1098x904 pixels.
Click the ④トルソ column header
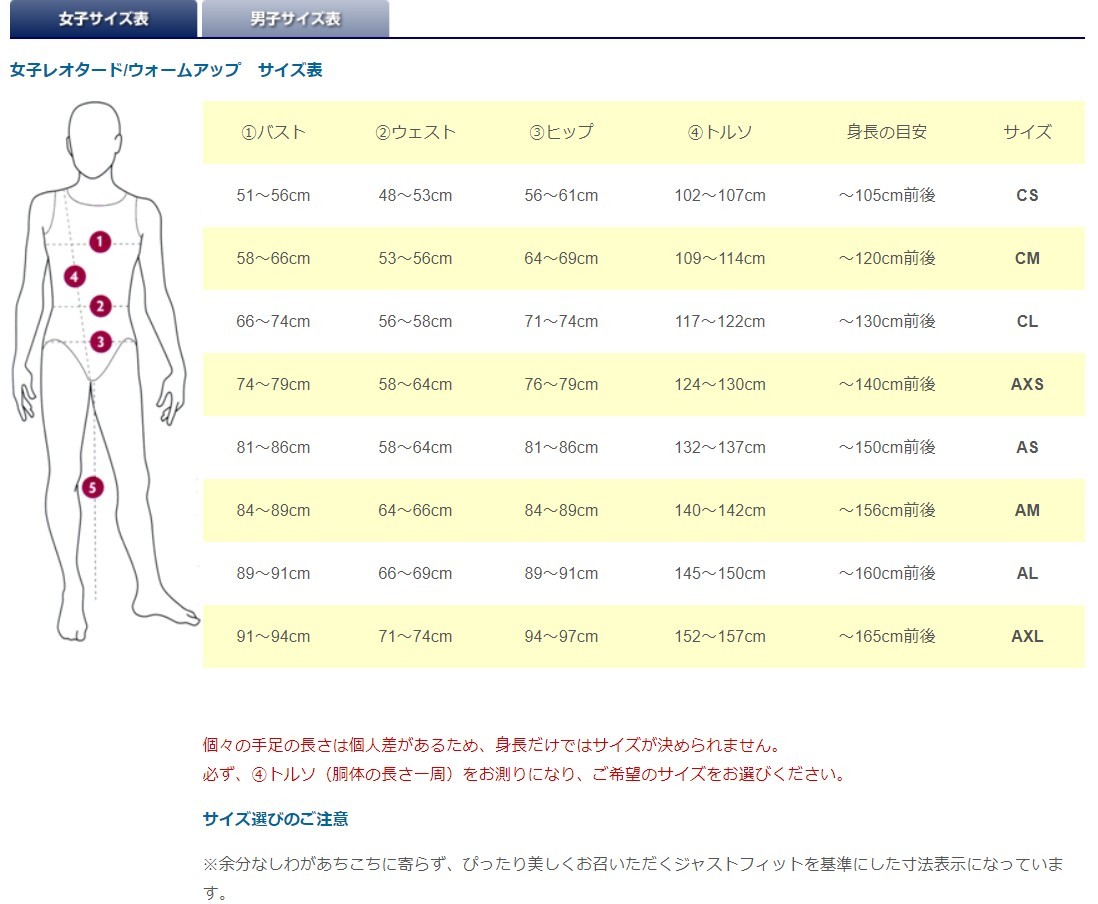coord(720,132)
